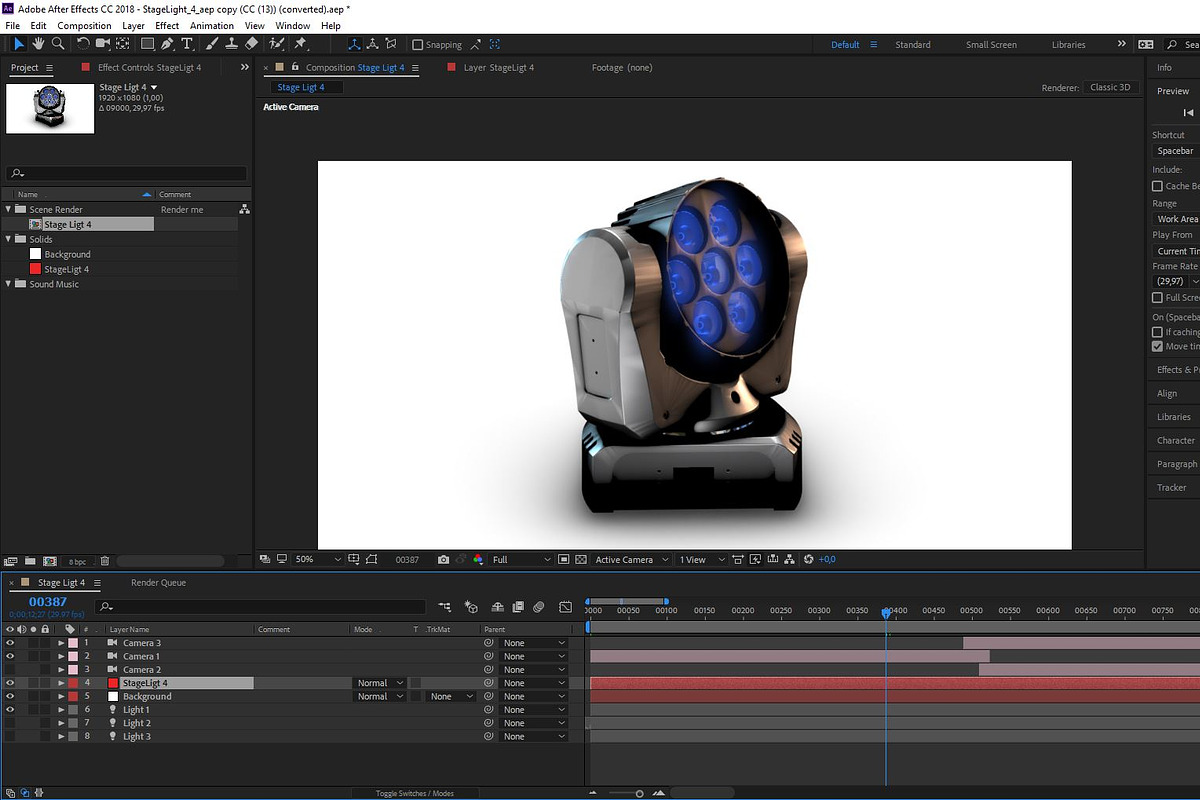
Task: Uncheck the Move time checkbox in Preview
Action: [x=1157, y=347]
